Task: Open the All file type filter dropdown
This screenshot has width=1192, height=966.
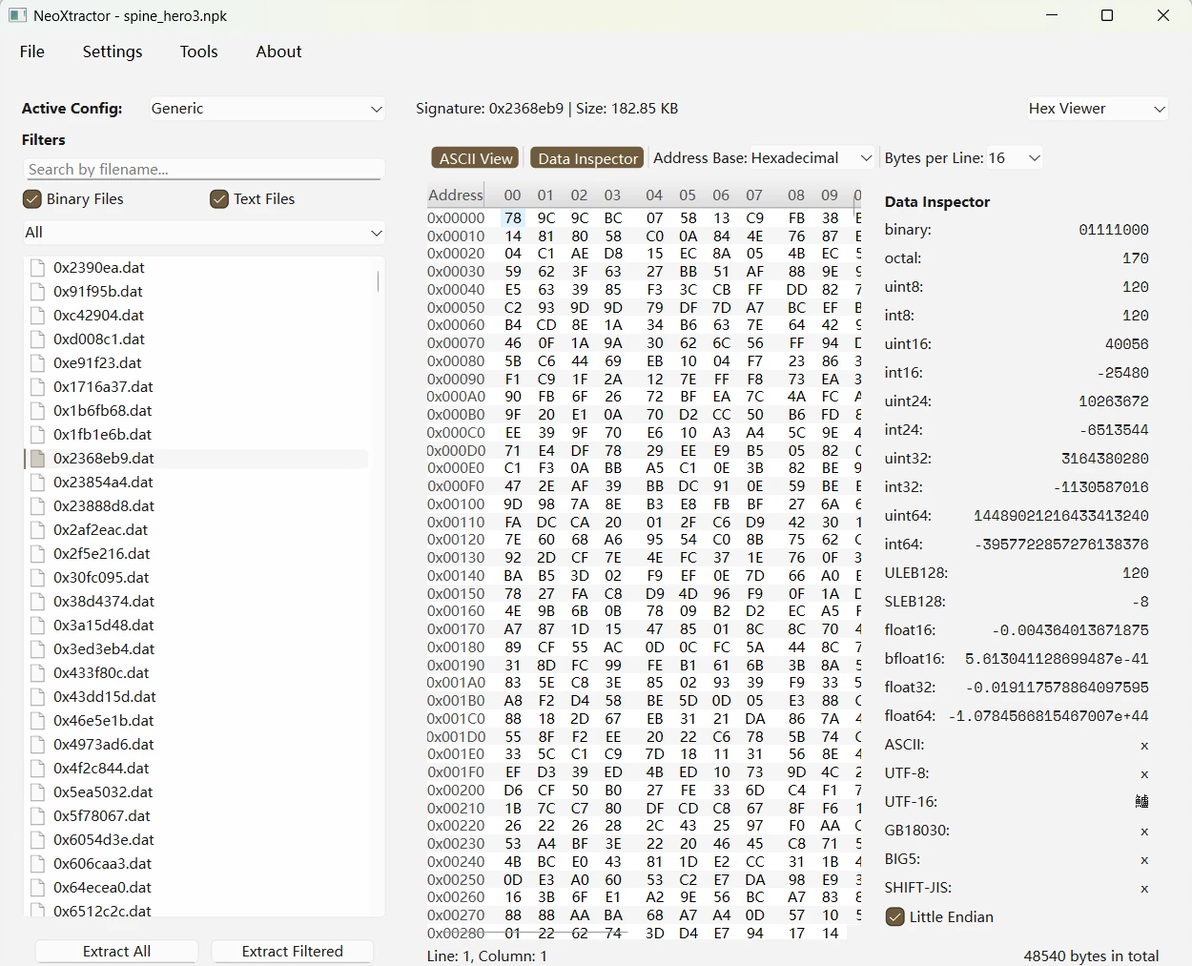Action: [204, 233]
